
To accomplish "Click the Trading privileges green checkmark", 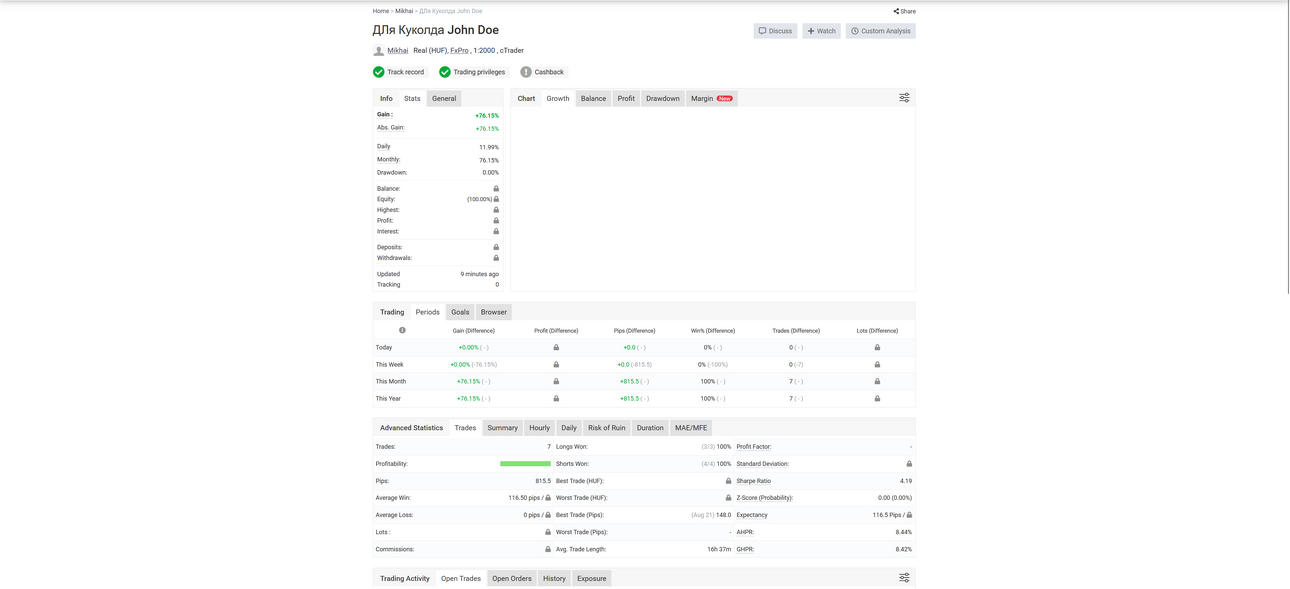I will [x=445, y=72].
